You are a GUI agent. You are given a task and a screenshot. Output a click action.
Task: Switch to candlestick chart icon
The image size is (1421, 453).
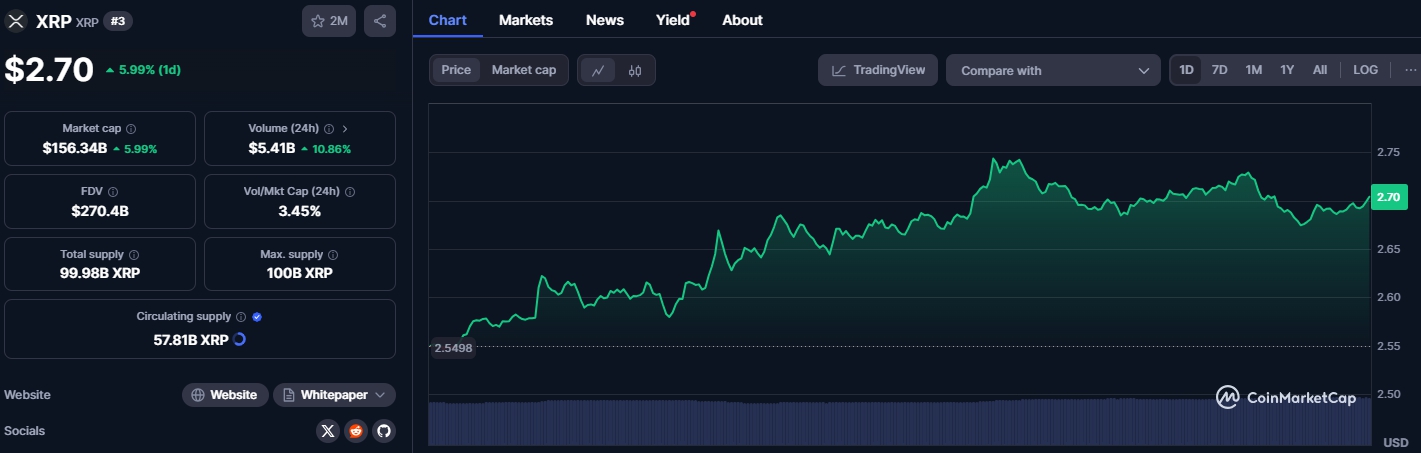pyautogui.click(x=635, y=70)
